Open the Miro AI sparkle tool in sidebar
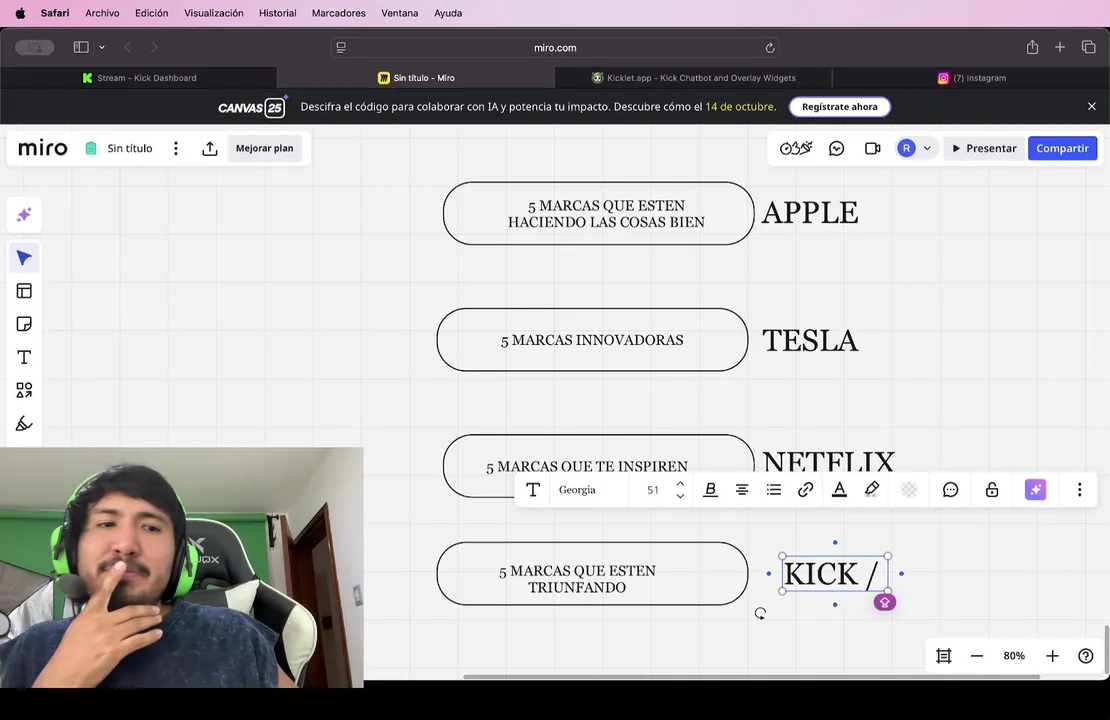 [24, 215]
